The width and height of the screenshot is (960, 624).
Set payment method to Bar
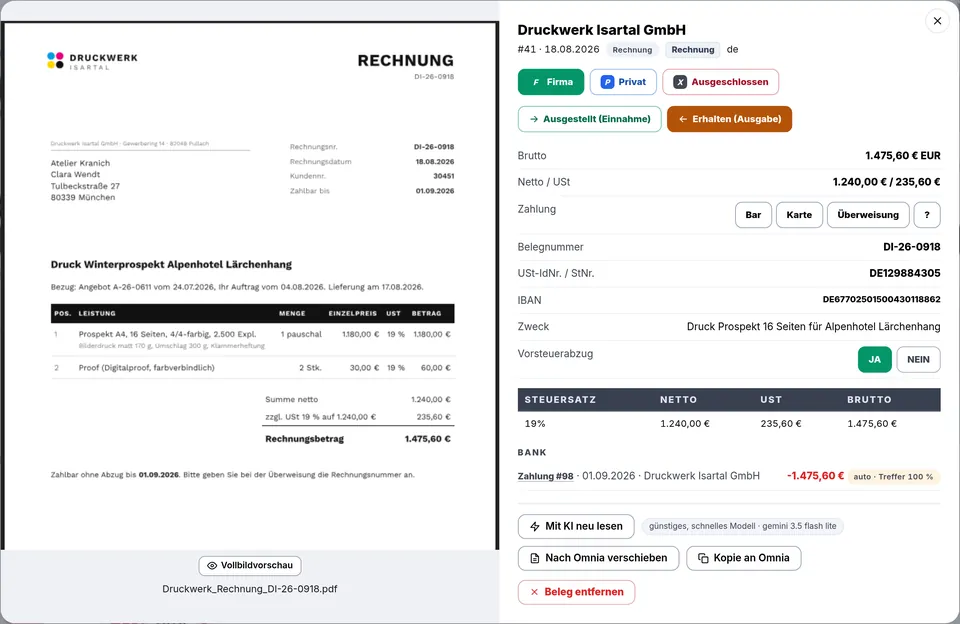(x=753, y=215)
